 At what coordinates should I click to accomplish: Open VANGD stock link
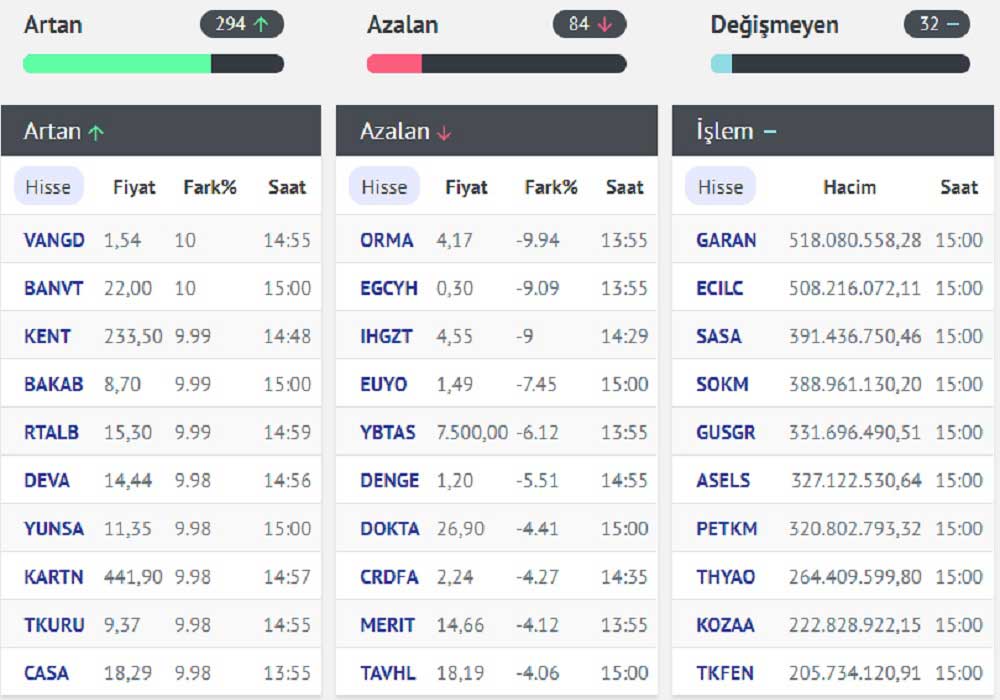[x=54, y=240]
